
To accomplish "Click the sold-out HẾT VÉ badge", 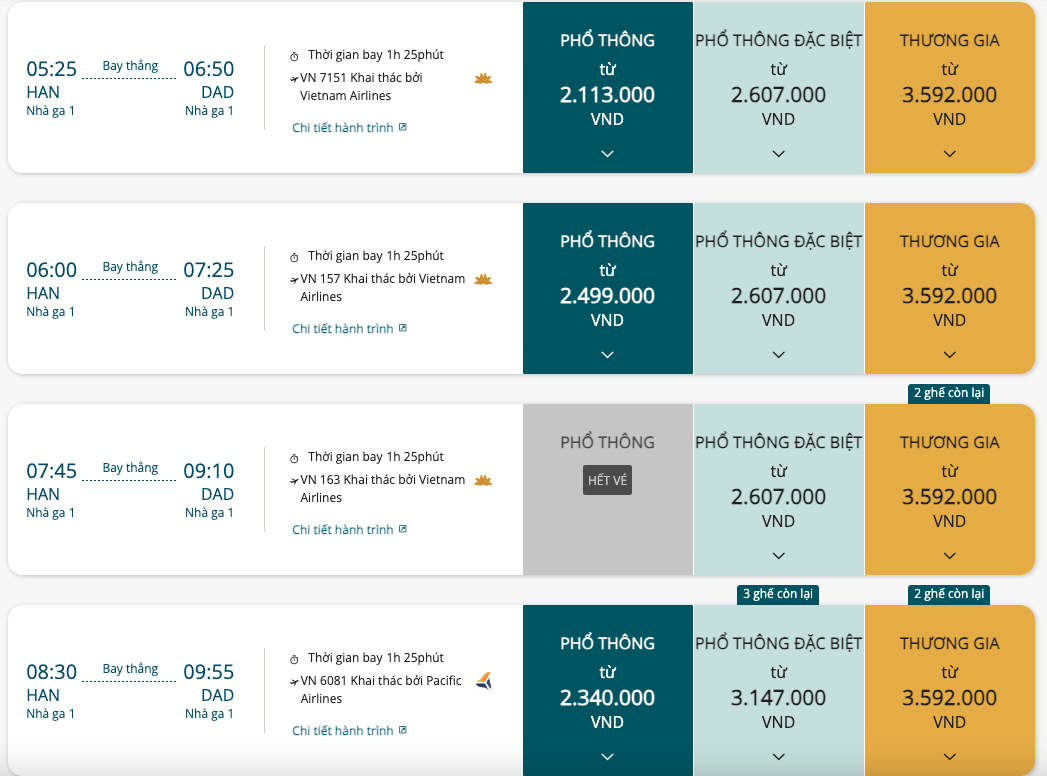I will pos(607,480).
